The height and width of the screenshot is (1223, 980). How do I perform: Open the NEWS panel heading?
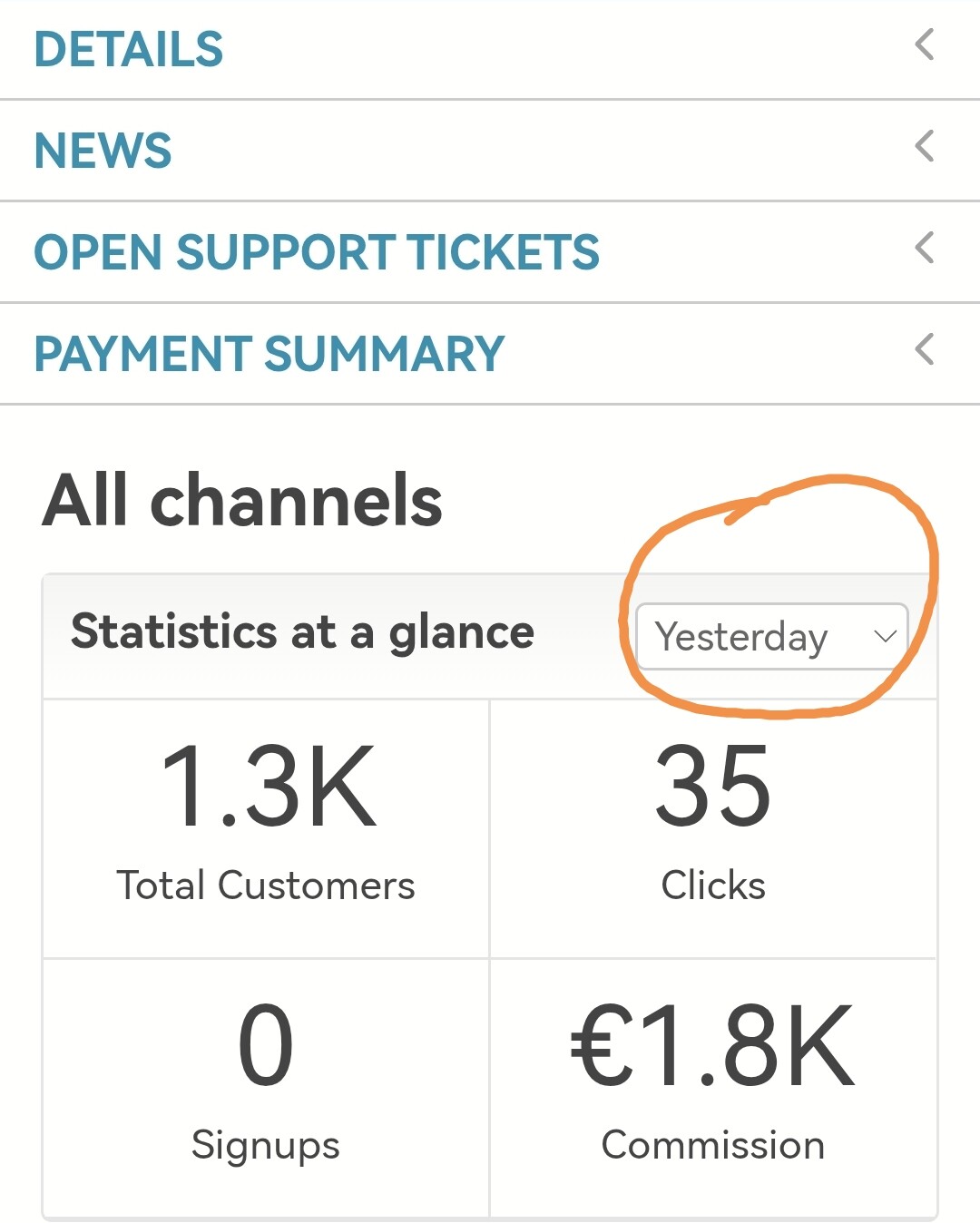[103, 151]
